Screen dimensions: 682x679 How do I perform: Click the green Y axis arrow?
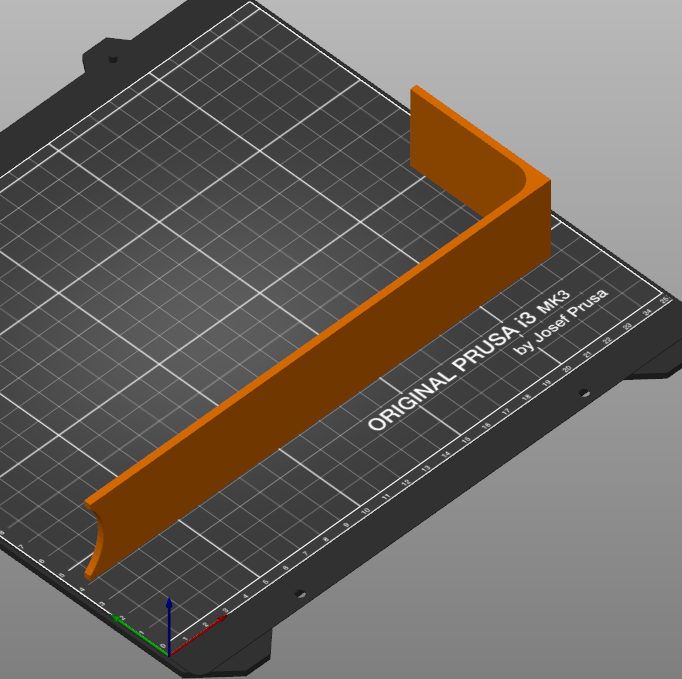(x=140, y=635)
